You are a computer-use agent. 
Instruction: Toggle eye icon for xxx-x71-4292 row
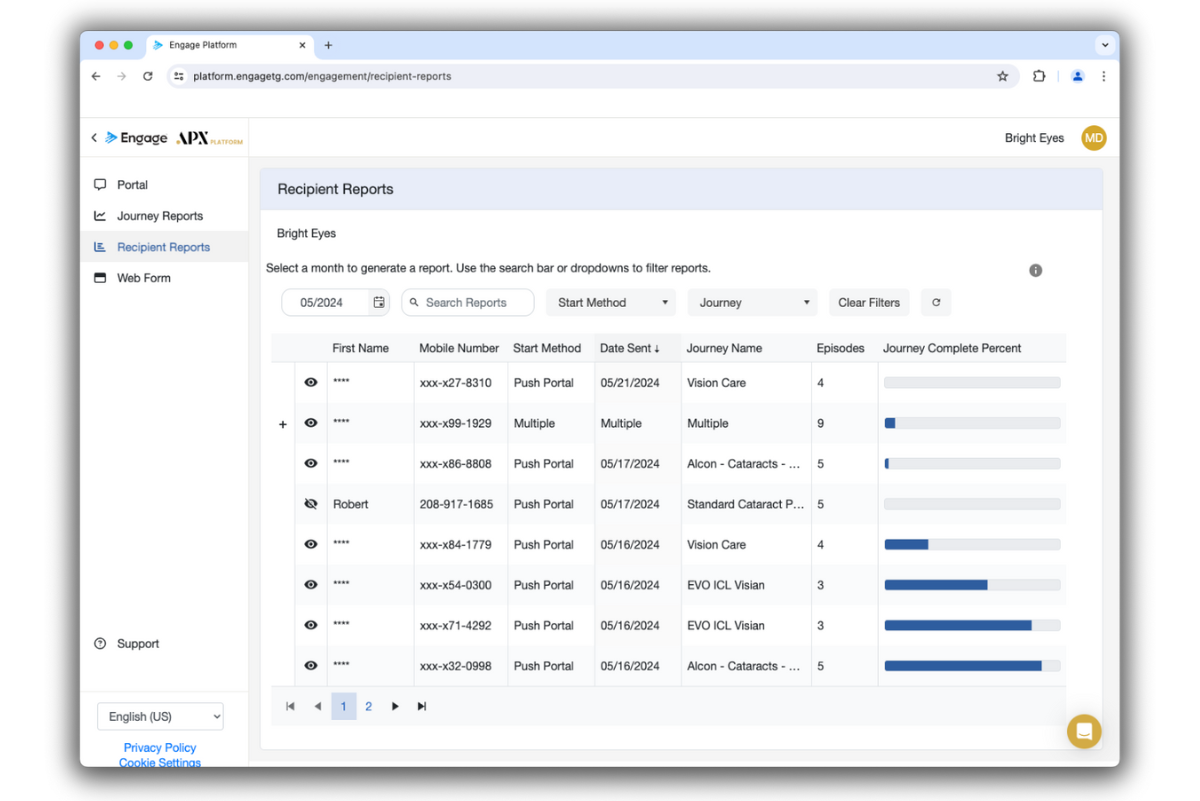[x=311, y=625]
